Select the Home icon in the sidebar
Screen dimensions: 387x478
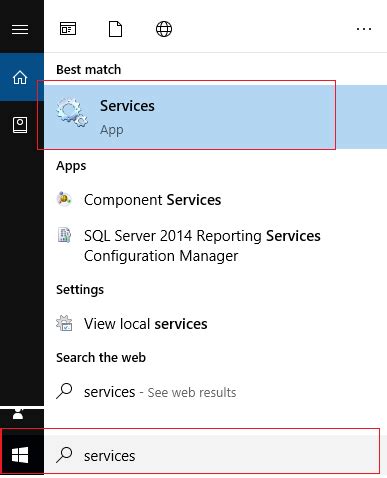pos(20,77)
